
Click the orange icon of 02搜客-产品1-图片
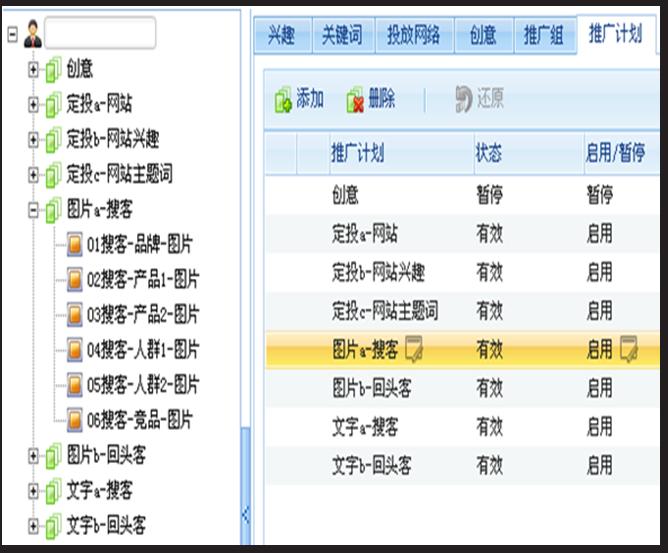(x=75, y=280)
